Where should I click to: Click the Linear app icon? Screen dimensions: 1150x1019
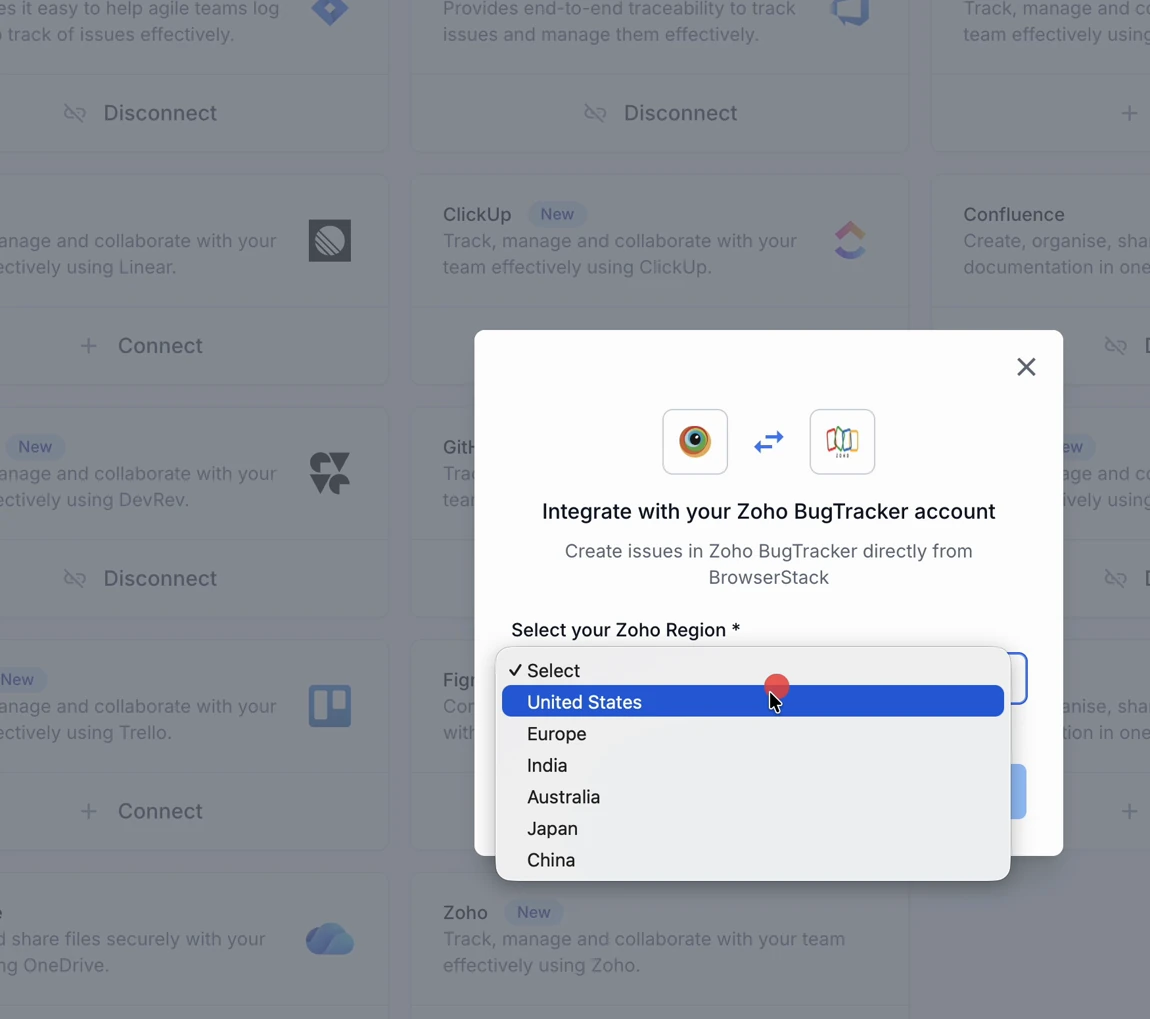point(329,241)
